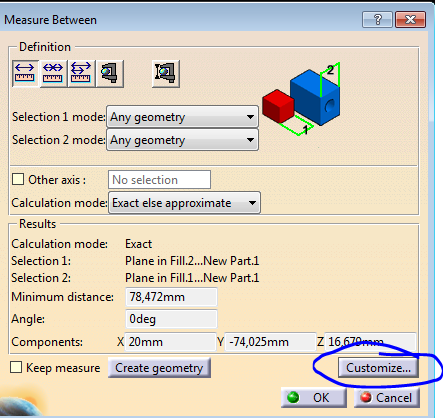The image size is (443, 418).
Task: Click the Exact calculation mode result text
Action: (x=138, y=244)
